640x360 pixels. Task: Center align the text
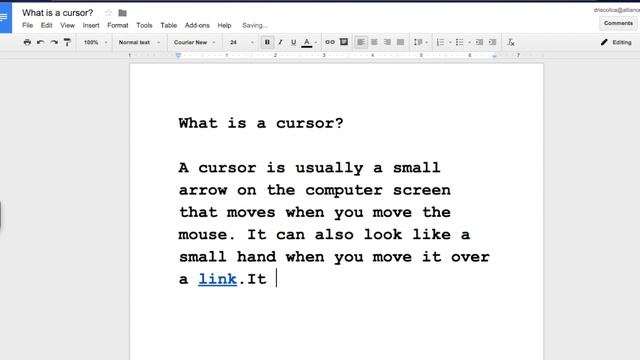(x=374, y=42)
